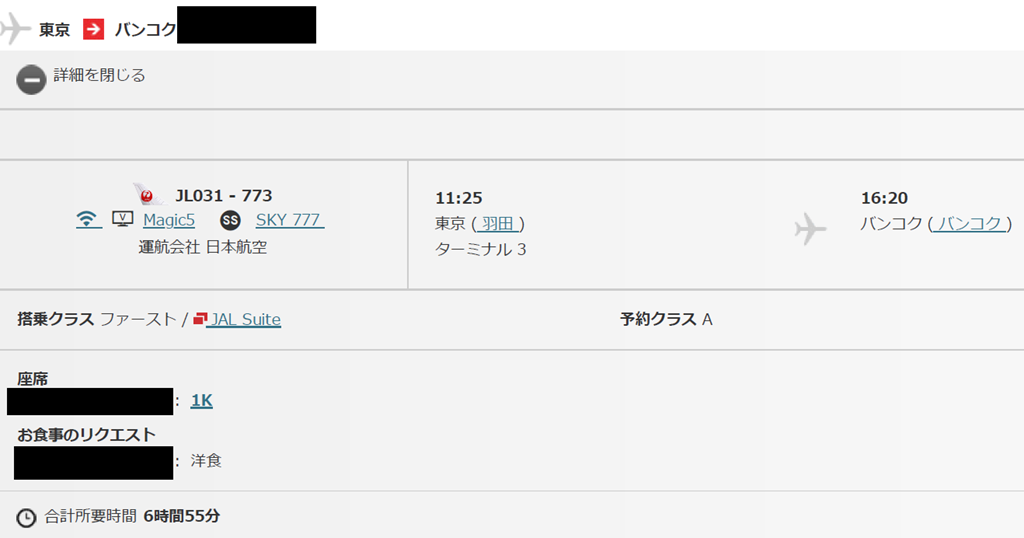1024x538 pixels.
Task: Click the 洋食 meal request value
Action: [206, 461]
